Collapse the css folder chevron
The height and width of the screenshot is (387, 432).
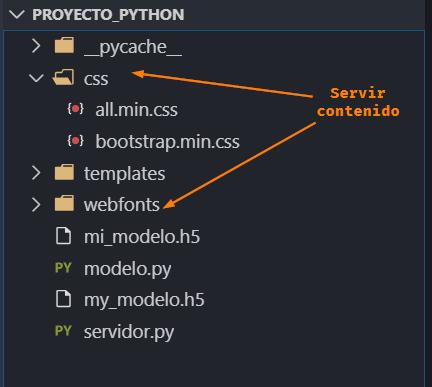tap(36, 78)
